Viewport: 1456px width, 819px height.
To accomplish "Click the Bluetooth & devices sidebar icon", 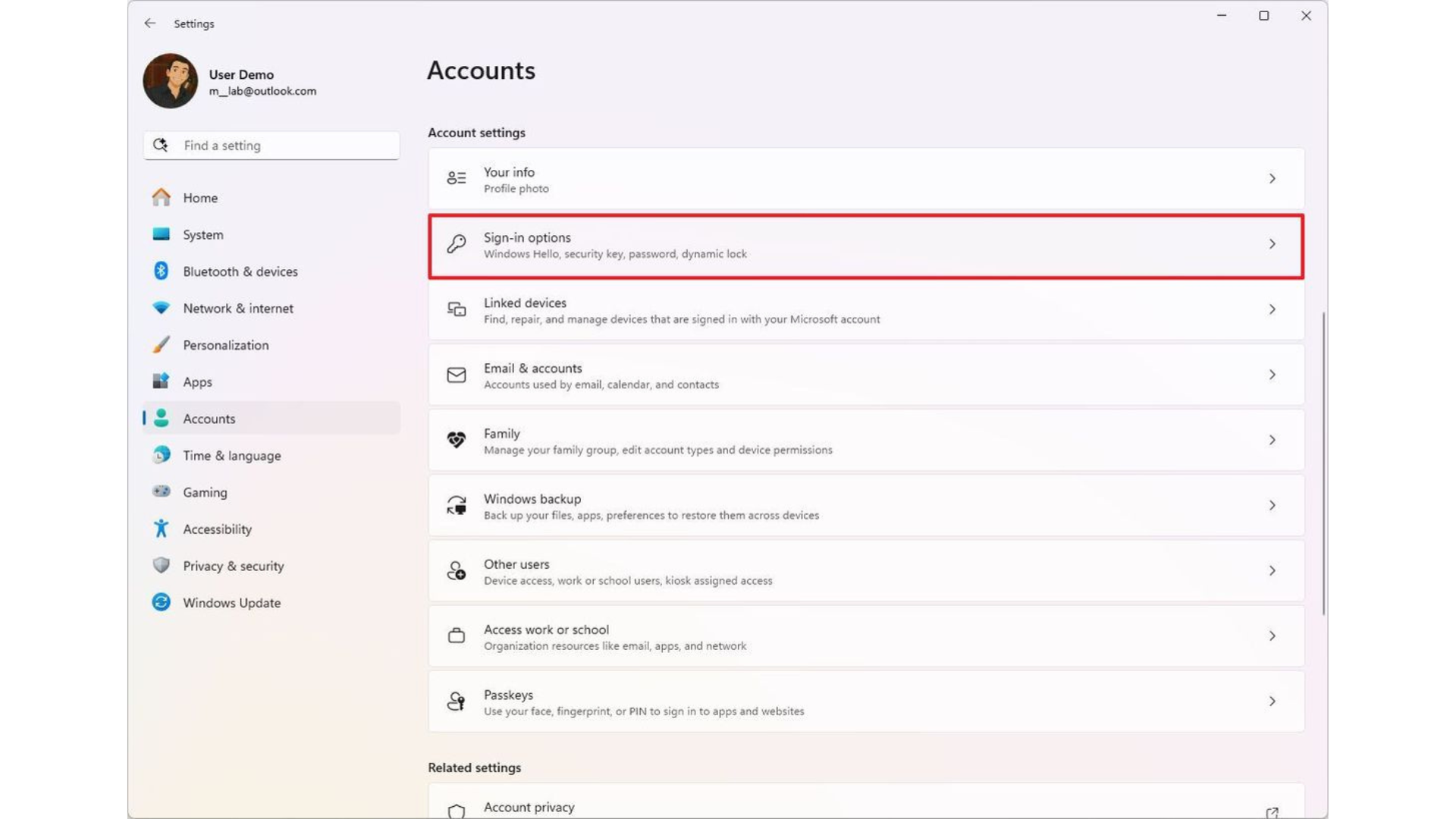I will (x=161, y=271).
